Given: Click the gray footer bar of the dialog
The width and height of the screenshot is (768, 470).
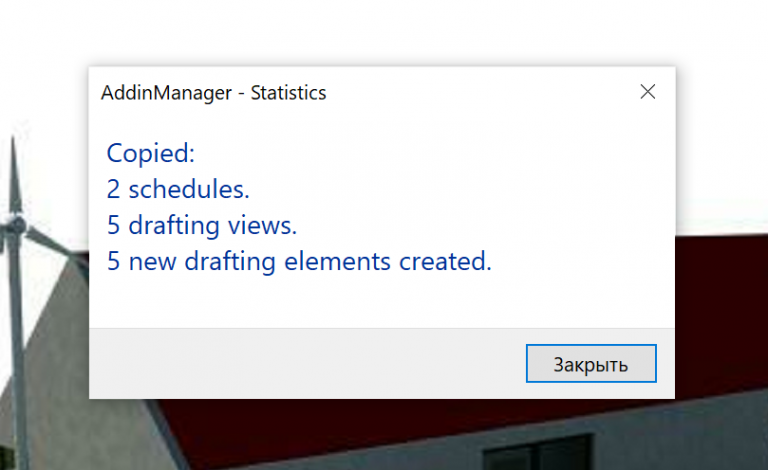Looking at the screenshot, I should (300, 363).
